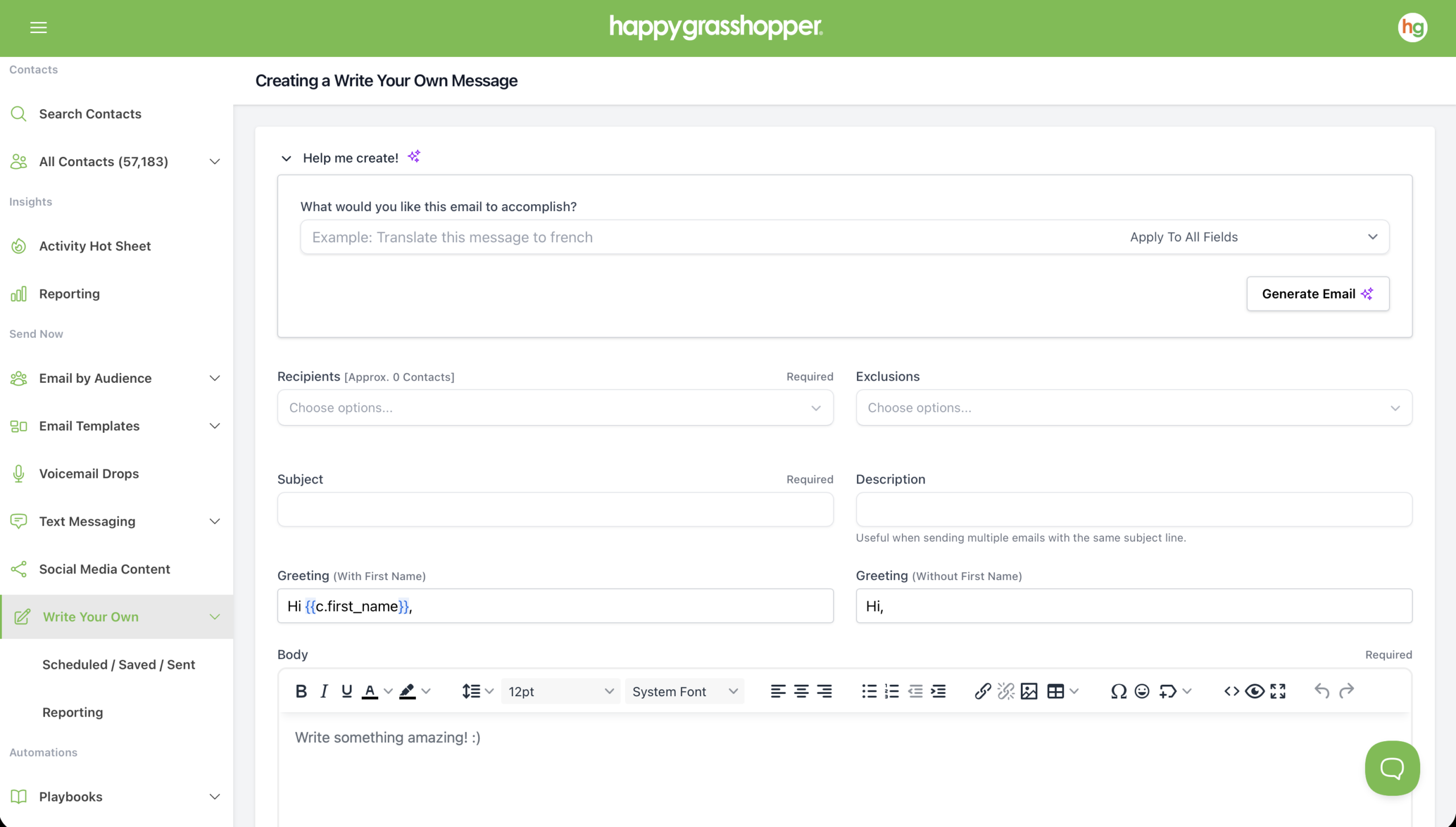
Task: Open Scheduled / Saved / Sent
Action: [x=118, y=665]
